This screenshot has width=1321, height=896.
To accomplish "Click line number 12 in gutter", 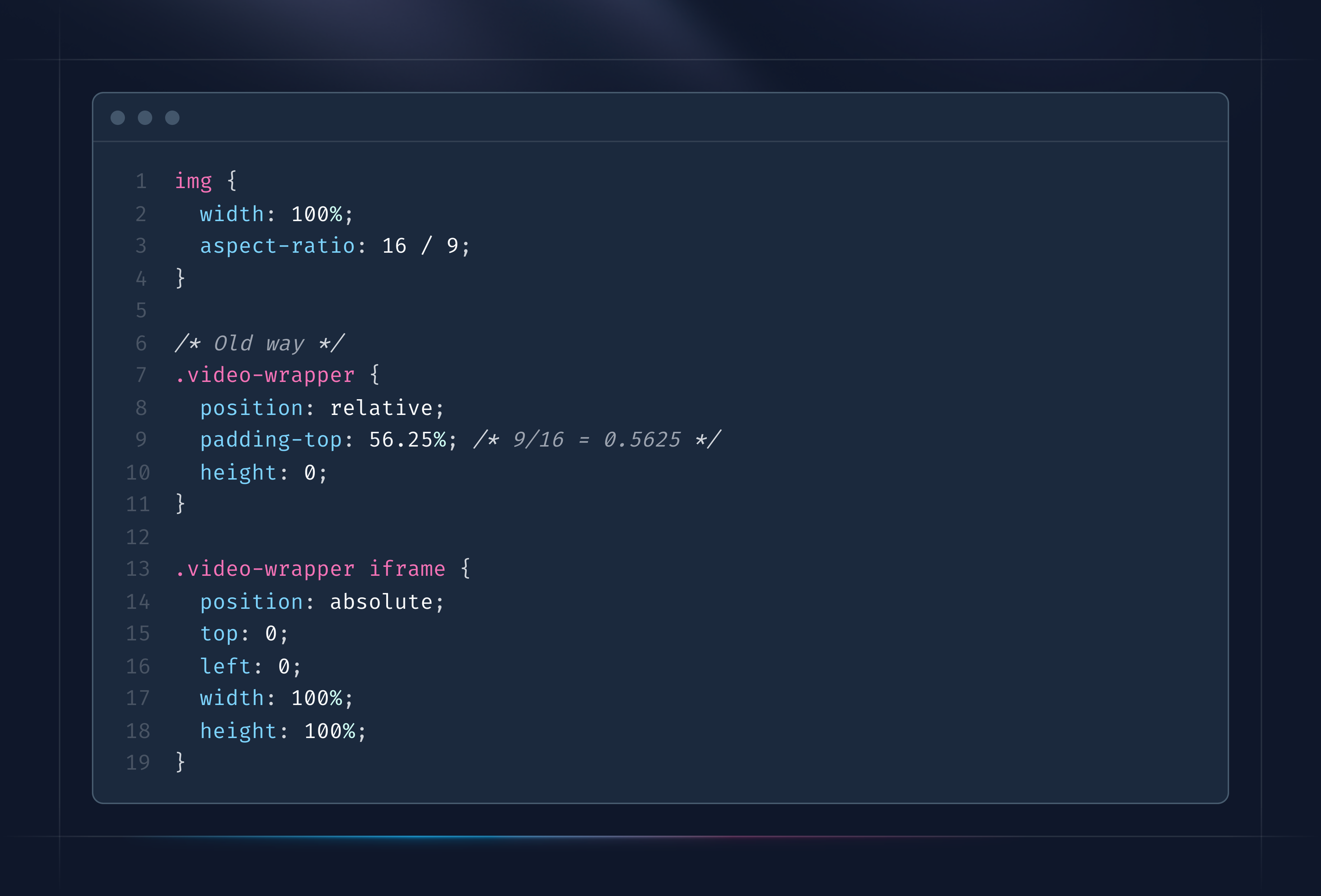I will click(137, 537).
